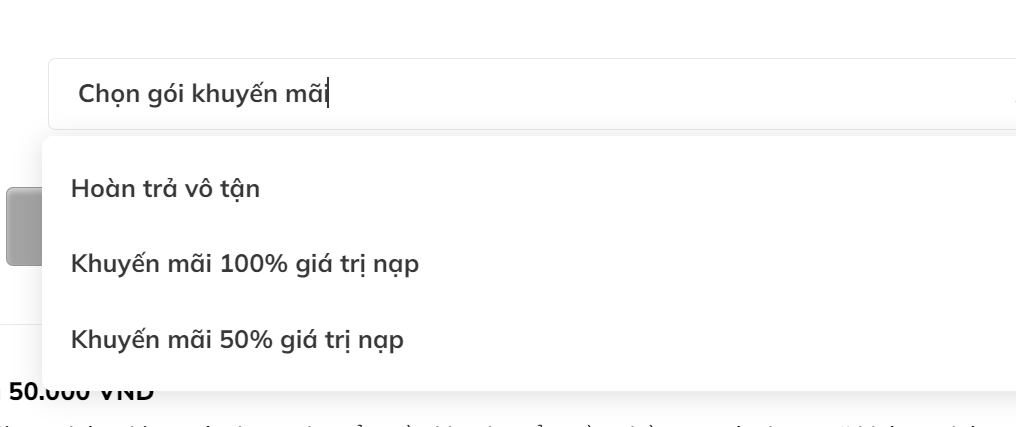The height and width of the screenshot is (427, 1016).
Task: Pick the middle promotion list item
Action: click(x=244, y=264)
